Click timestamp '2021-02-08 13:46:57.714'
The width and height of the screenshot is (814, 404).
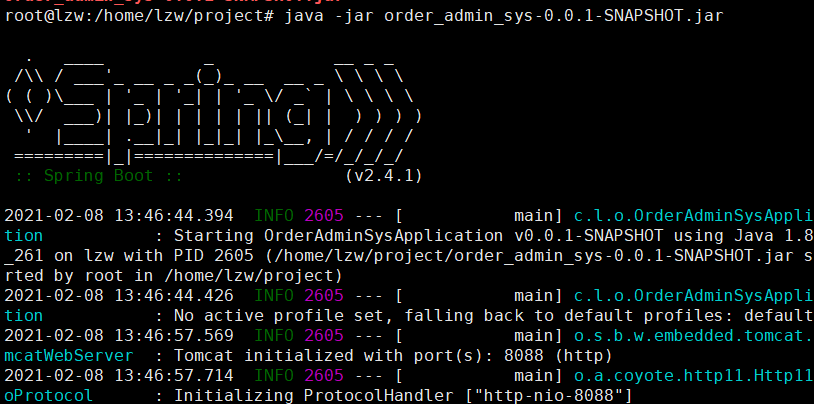coord(119,375)
